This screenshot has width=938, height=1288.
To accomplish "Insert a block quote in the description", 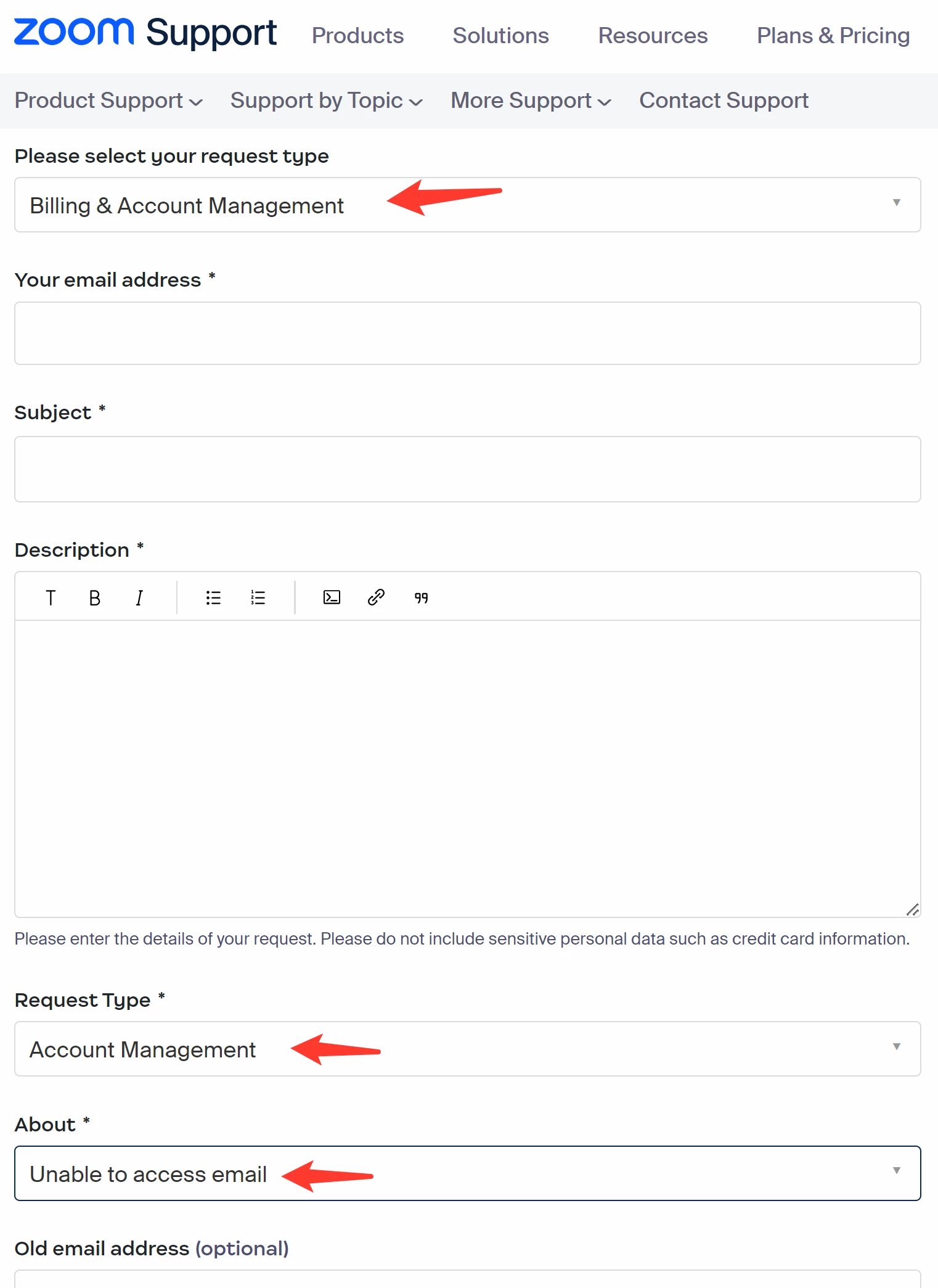I will coord(421,597).
